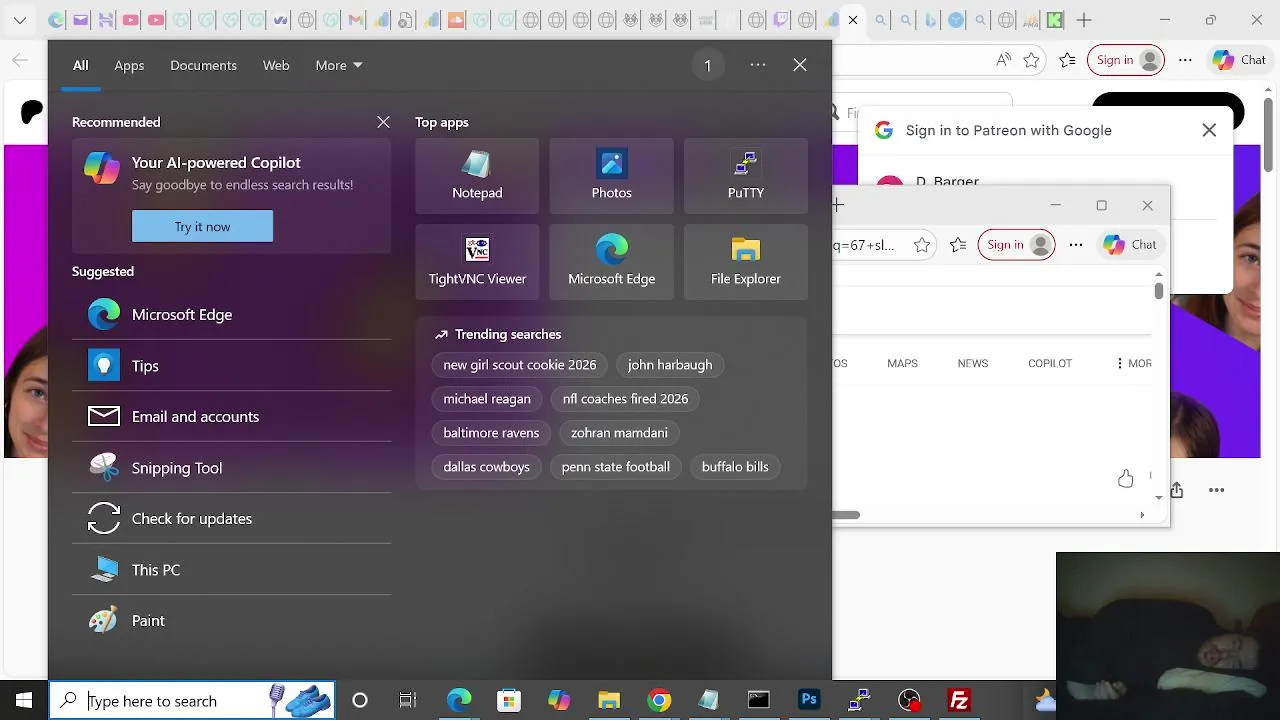Open Tips from Suggested list
The image size is (1280, 720).
tap(231, 365)
